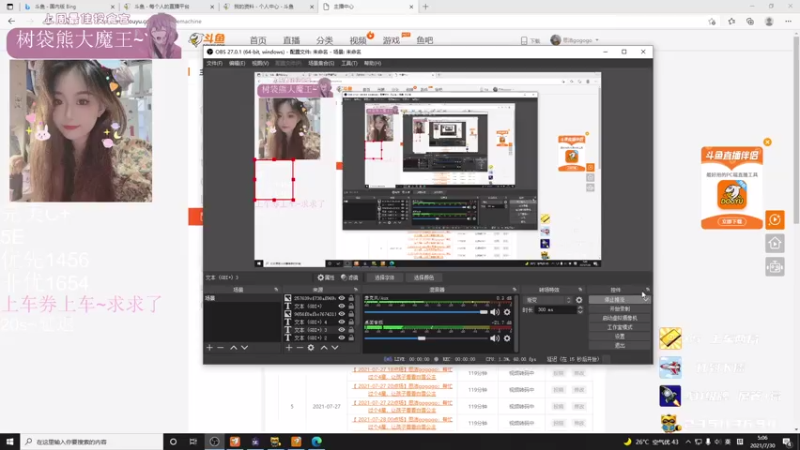The image size is (800, 450).
Task: Pop out the Audio Mixer dock with its header icon
Action: tap(514, 289)
